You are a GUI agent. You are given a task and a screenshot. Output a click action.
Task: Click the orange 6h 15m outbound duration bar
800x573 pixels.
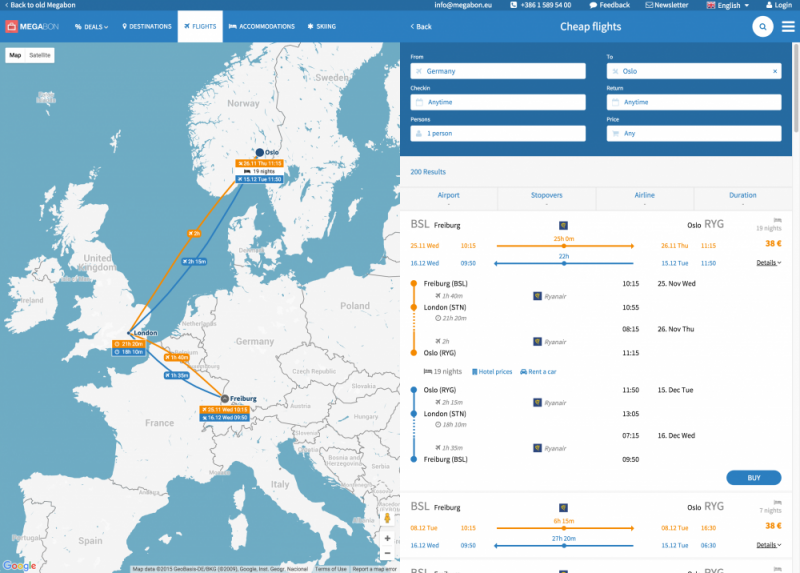(x=564, y=528)
